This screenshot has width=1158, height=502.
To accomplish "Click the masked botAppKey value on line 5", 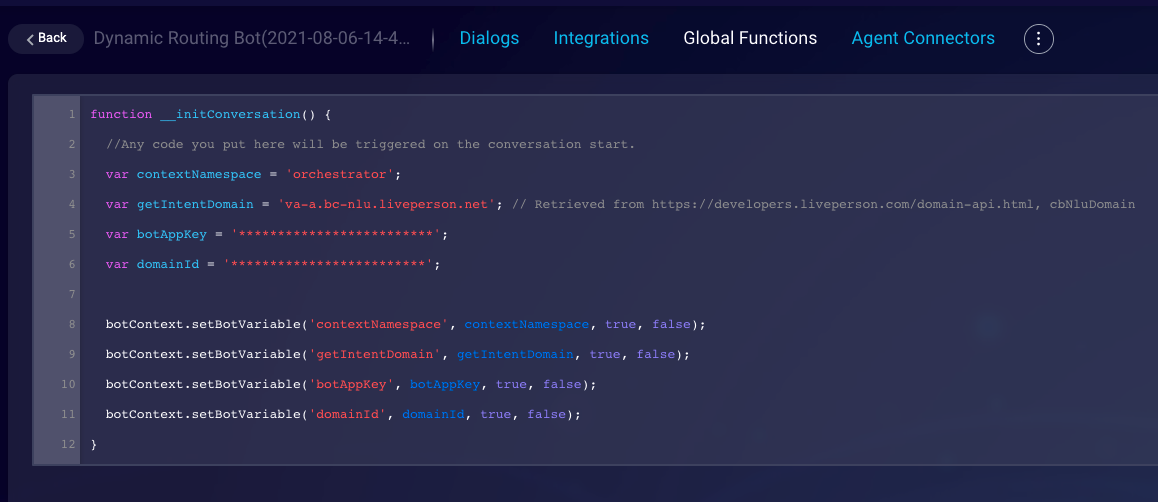I will pos(336,235).
